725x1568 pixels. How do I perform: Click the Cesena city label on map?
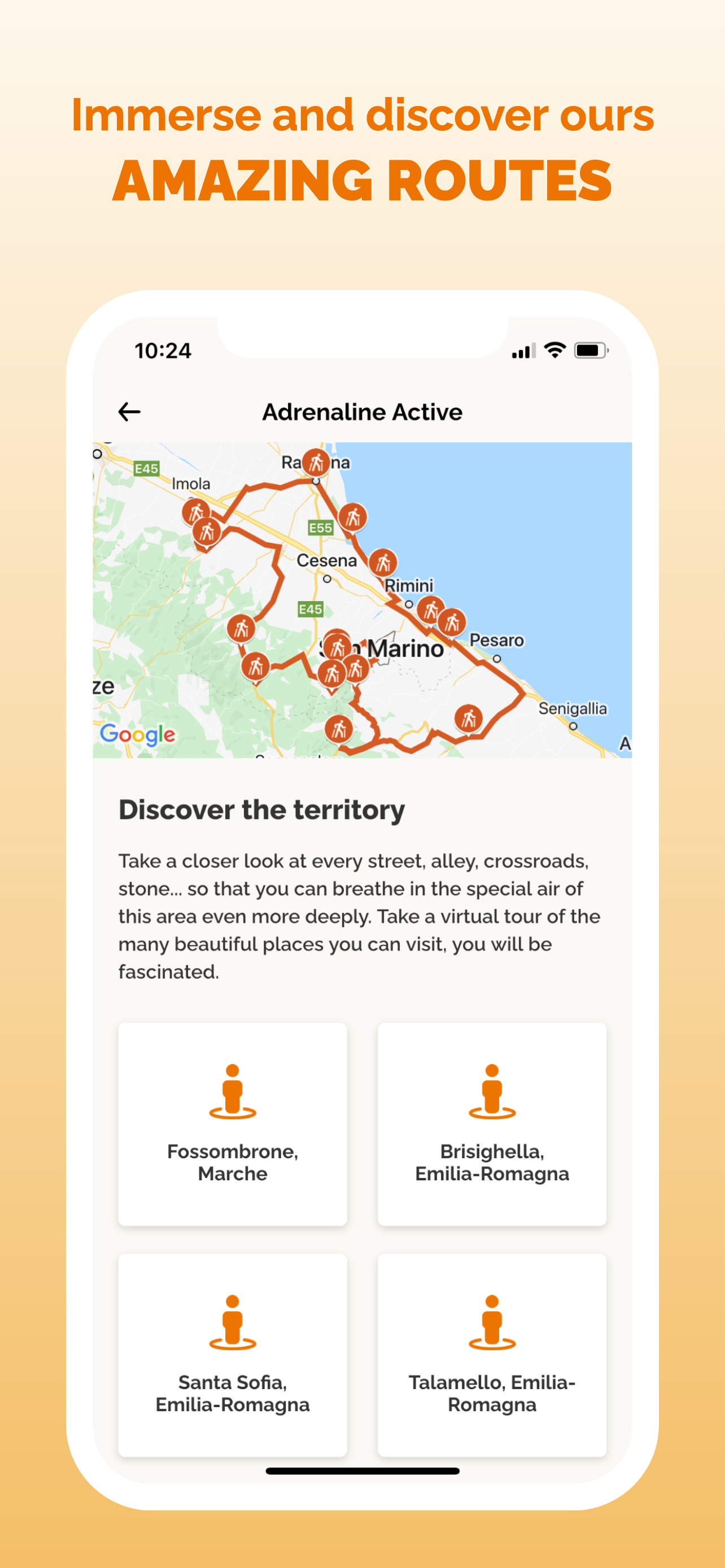tap(327, 560)
